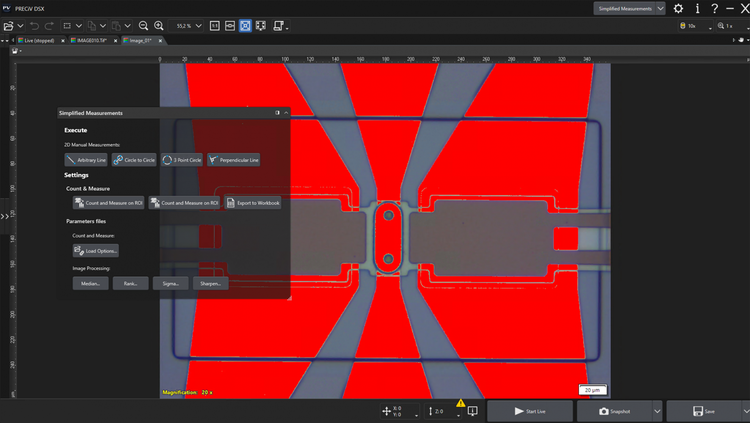Expand the left side panel arrows
This screenshot has height=423, width=750.
tap(5, 216)
